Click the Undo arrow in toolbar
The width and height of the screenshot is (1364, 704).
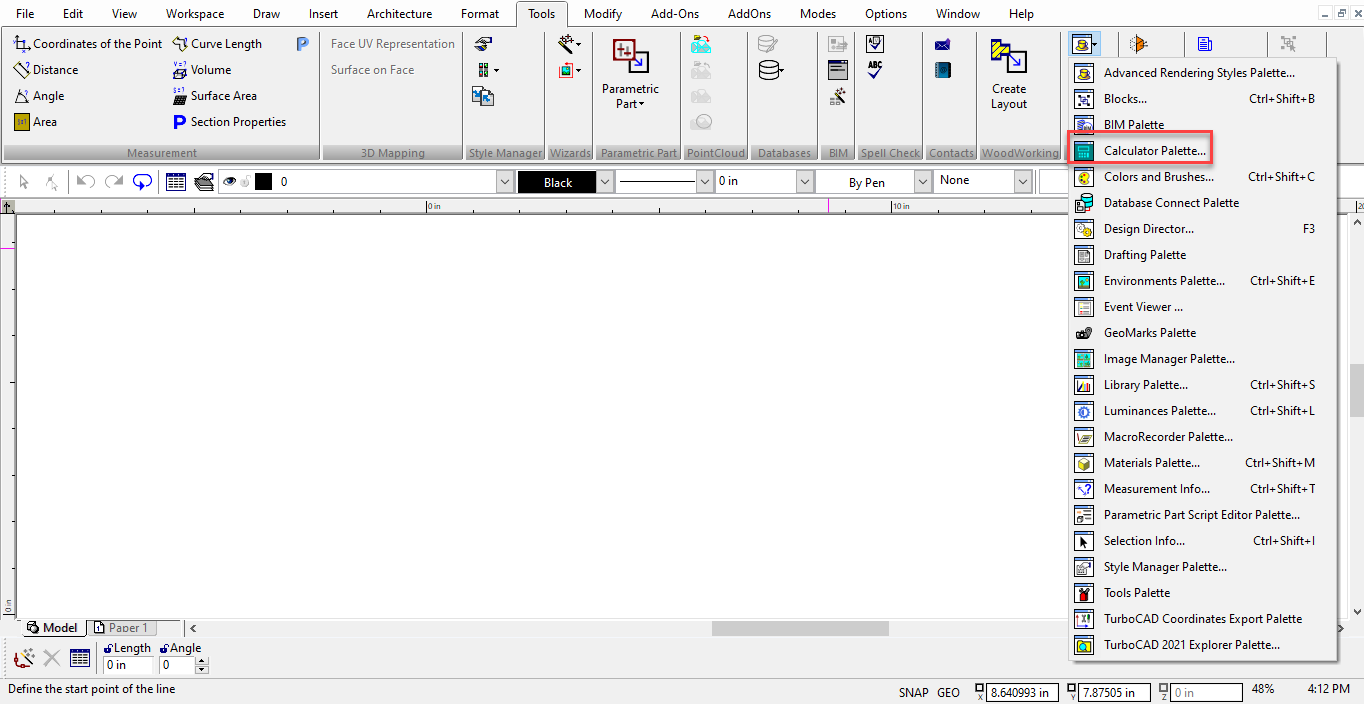(85, 182)
